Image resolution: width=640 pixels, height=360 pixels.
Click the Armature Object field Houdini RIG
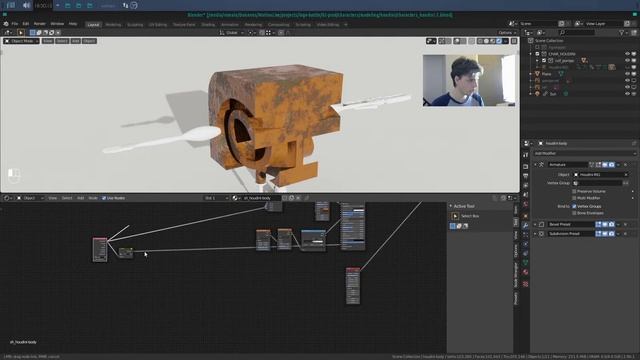(x=601, y=175)
